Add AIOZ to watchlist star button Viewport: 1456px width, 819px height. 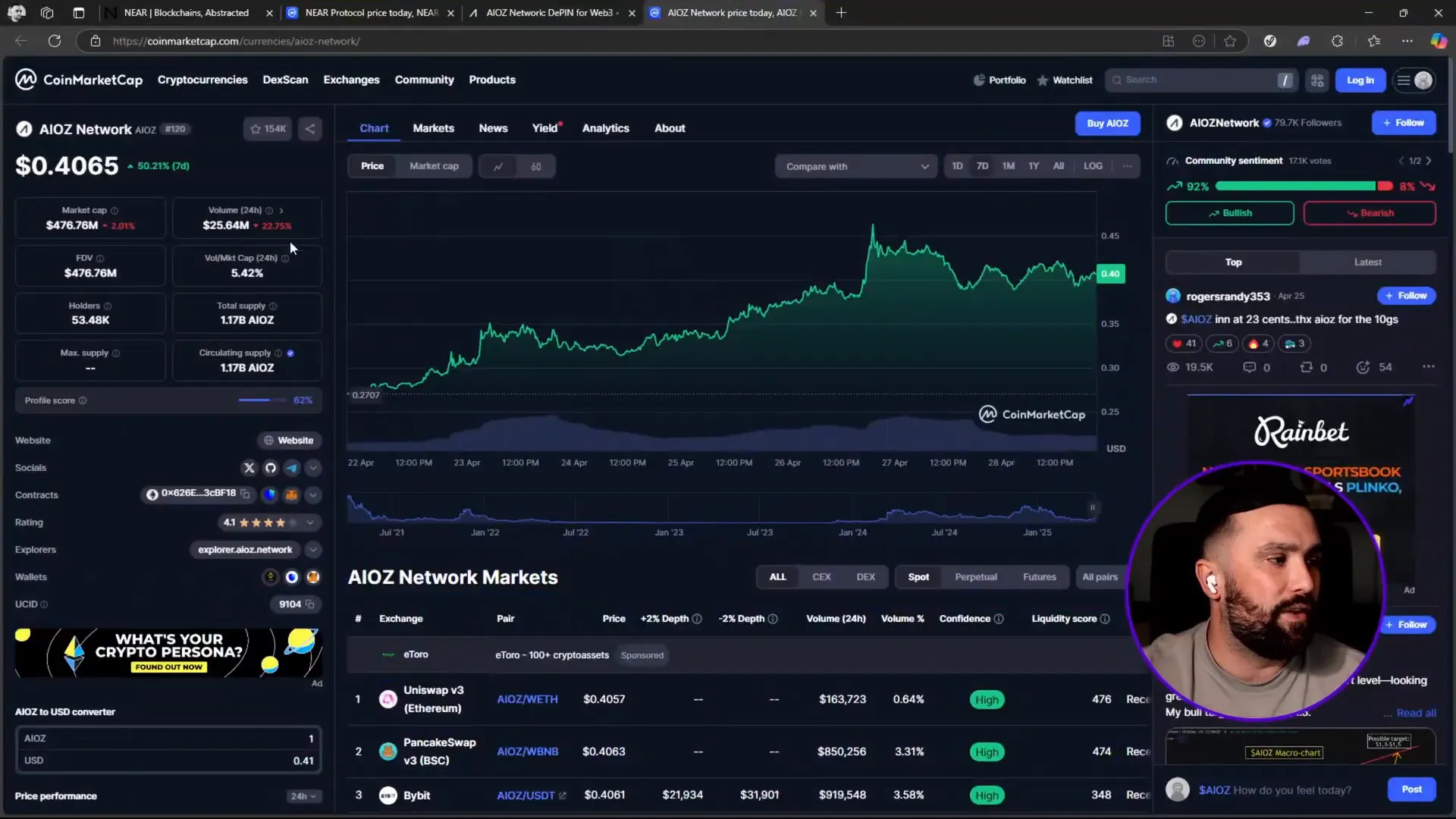pos(268,129)
